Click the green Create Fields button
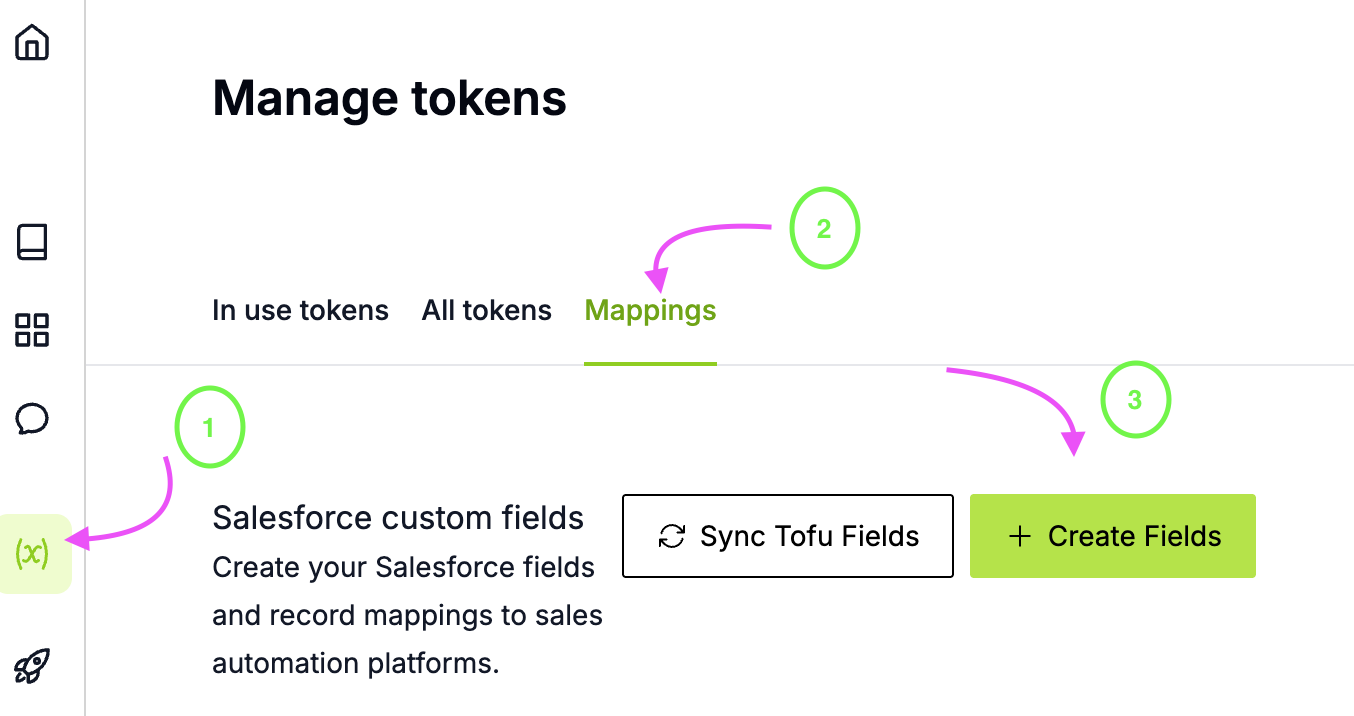Screen dimensions: 1354x716 pyautogui.click(x=1112, y=536)
